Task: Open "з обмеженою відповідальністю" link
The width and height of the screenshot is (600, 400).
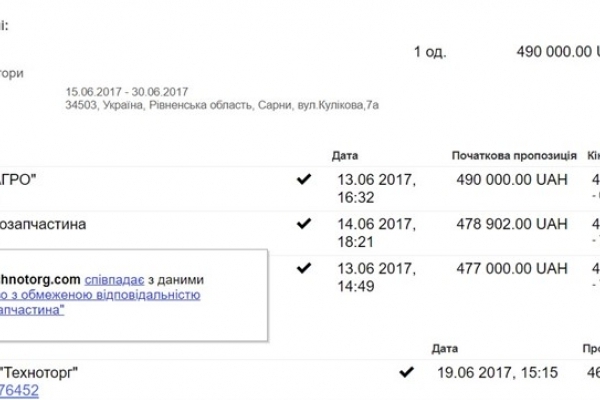Action: click(x=108, y=295)
